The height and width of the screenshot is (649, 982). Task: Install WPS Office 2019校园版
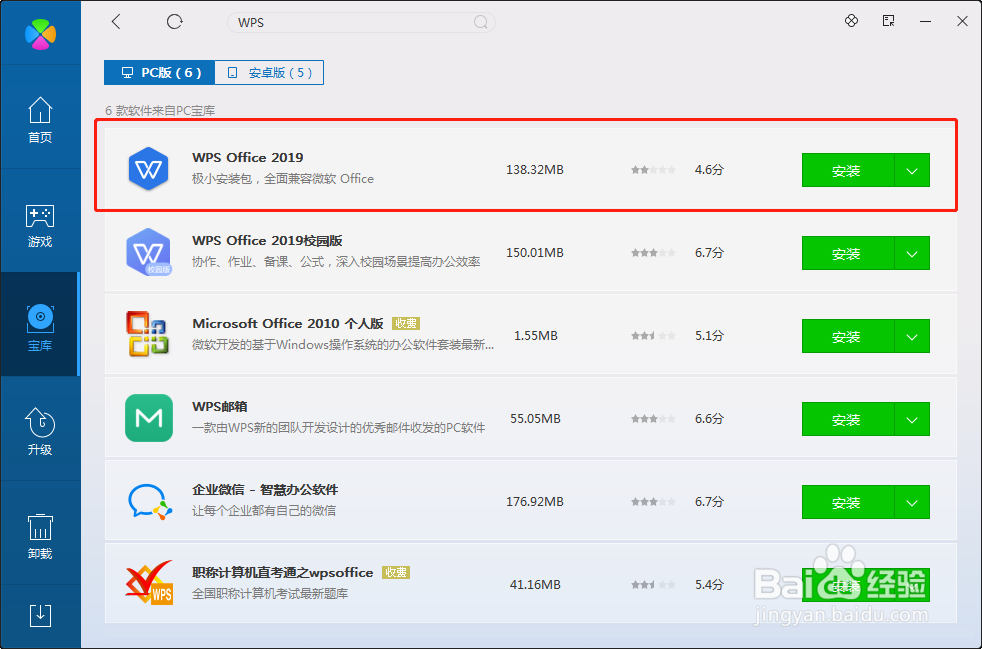click(847, 253)
